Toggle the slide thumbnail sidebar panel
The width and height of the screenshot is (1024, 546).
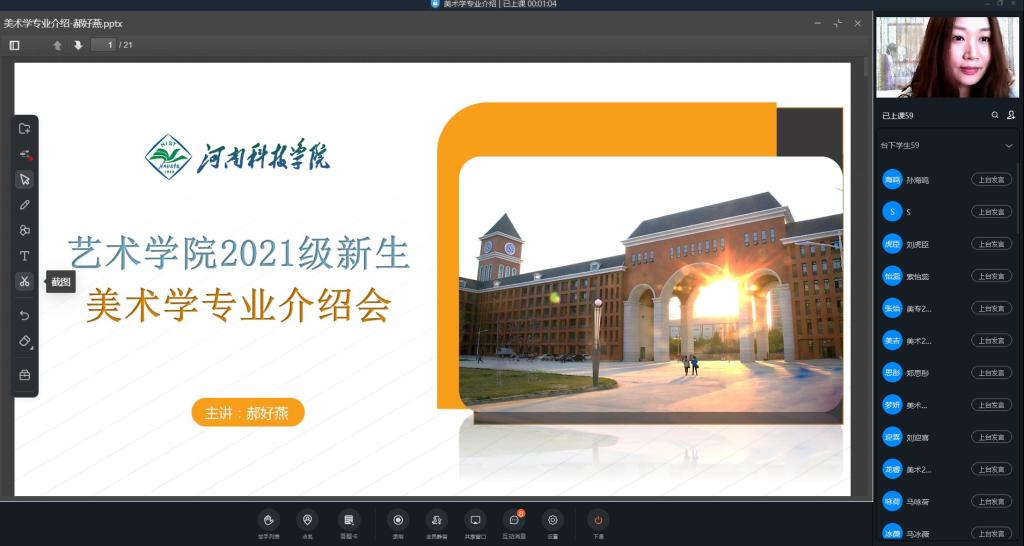(15, 45)
